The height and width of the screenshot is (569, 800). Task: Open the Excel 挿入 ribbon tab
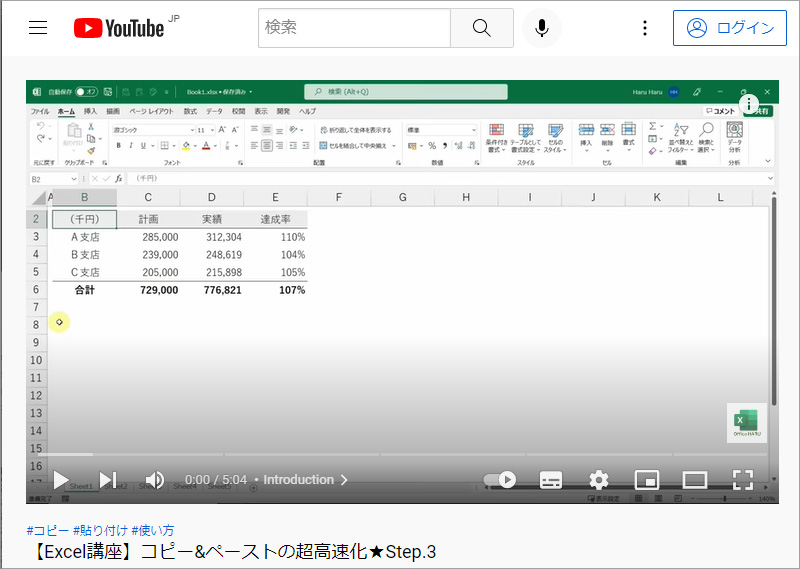[90, 111]
